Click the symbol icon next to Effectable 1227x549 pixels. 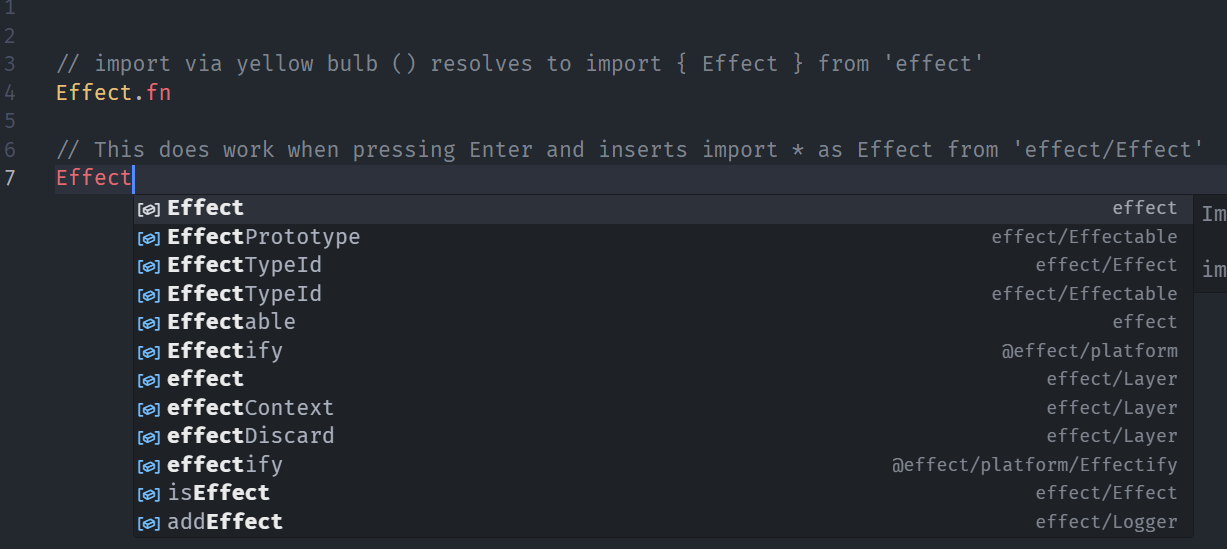[149, 323]
